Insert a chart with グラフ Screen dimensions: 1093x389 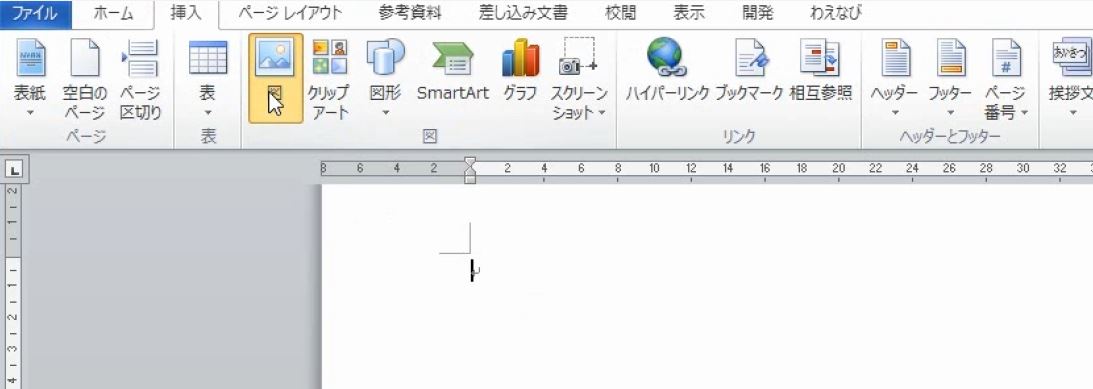520,70
